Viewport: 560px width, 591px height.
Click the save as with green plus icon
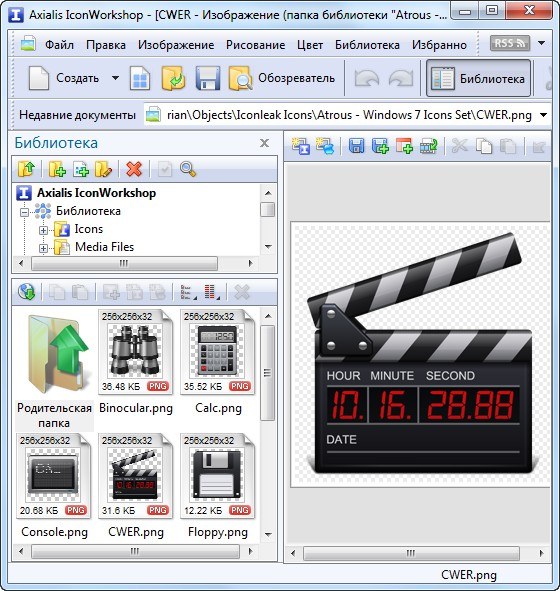(x=380, y=146)
